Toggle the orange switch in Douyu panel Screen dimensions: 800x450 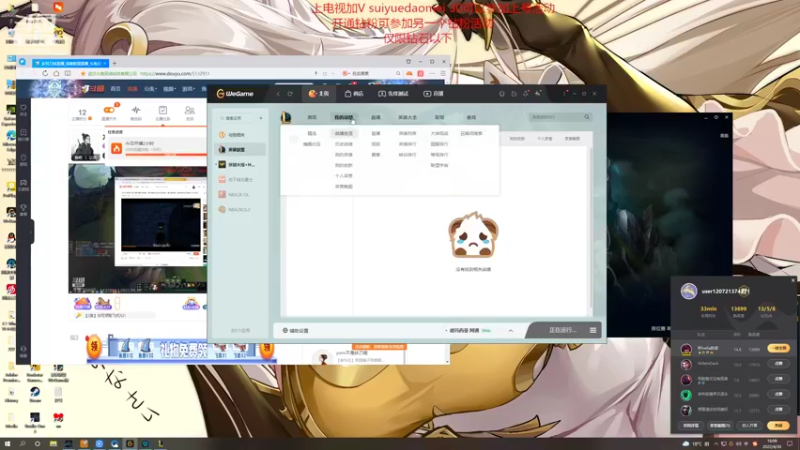click(x=109, y=110)
